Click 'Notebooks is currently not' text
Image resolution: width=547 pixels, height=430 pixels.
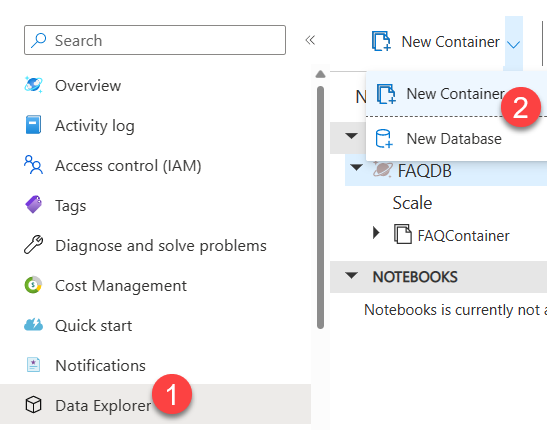point(452,310)
